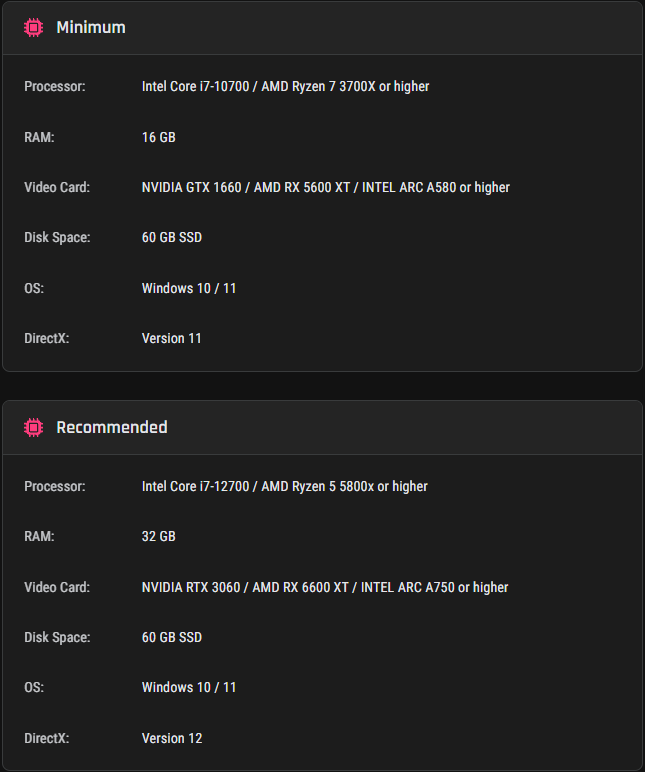Click the minimum processor Intel Core i7-10700 text

(x=195, y=87)
